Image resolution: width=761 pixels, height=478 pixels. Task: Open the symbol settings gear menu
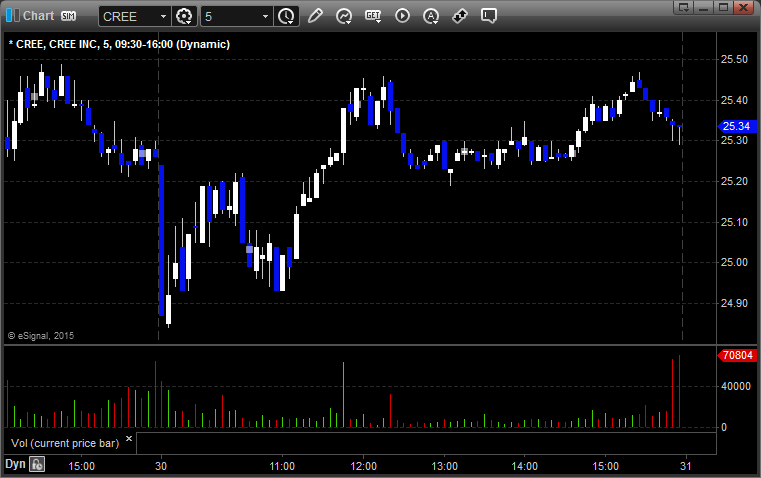click(x=184, y=16)
